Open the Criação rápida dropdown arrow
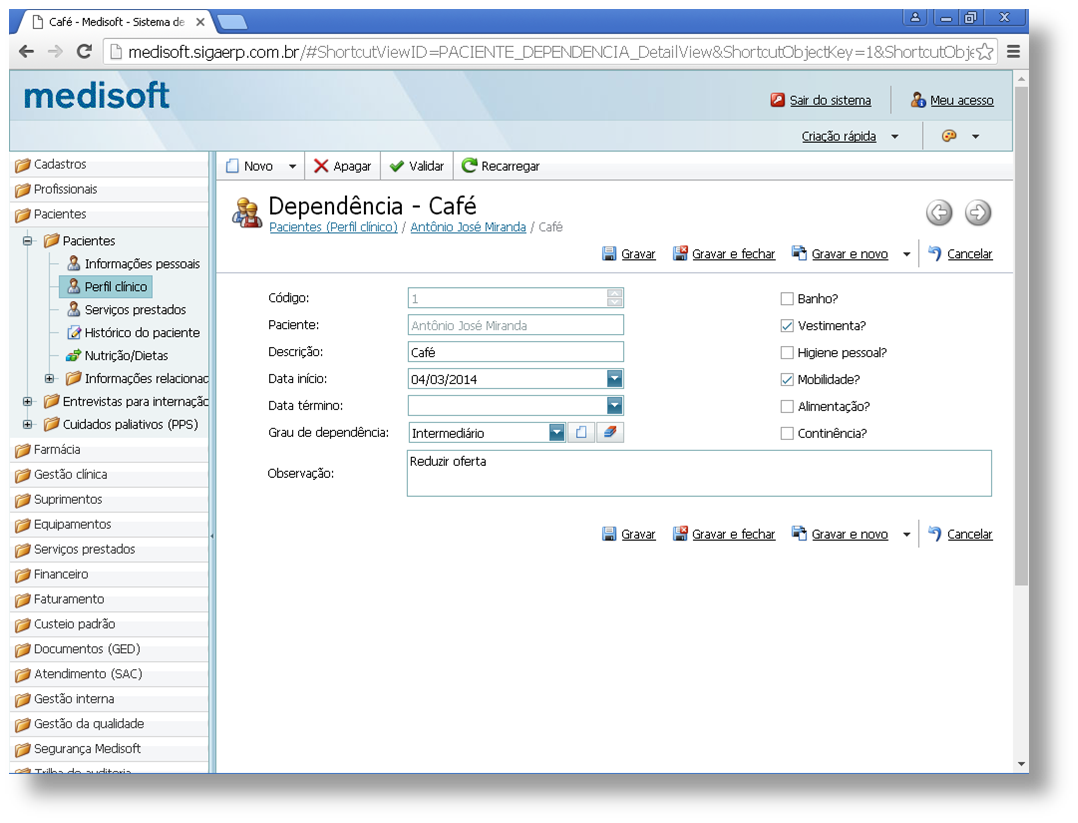This screenshot has height=823, width=1078. (894, 137)
